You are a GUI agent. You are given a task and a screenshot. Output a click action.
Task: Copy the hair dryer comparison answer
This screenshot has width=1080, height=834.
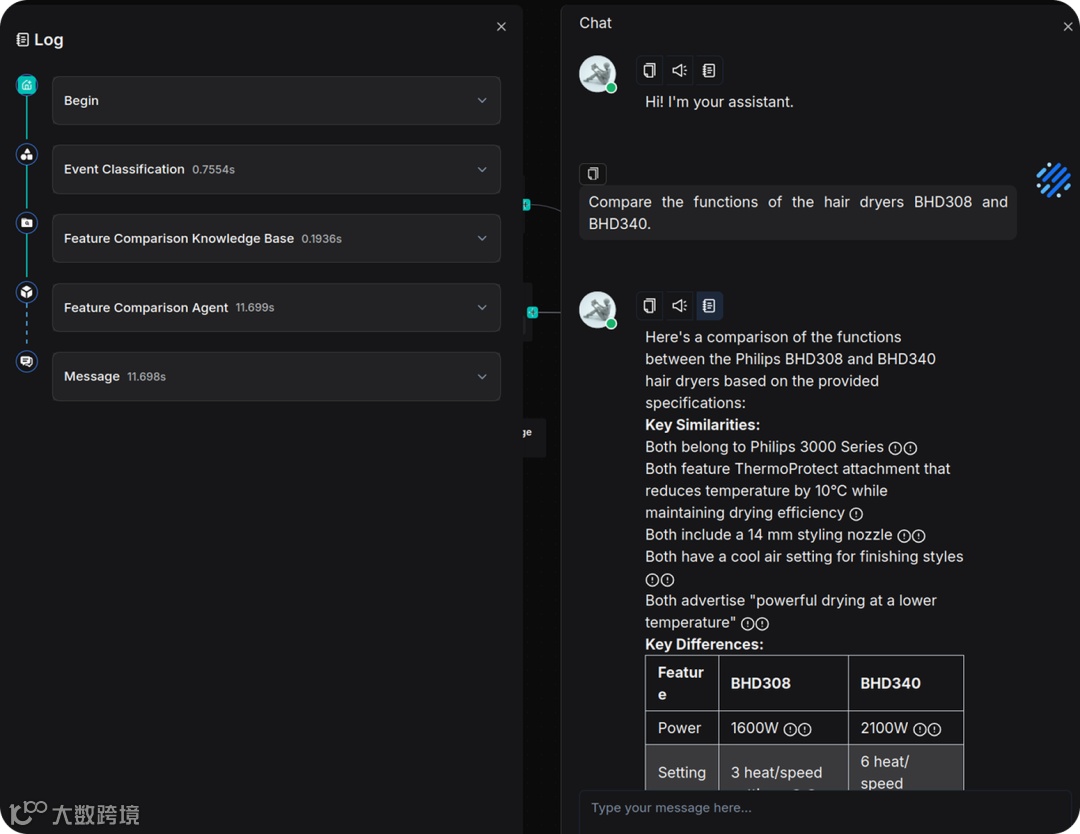click(x=649, y=306)
